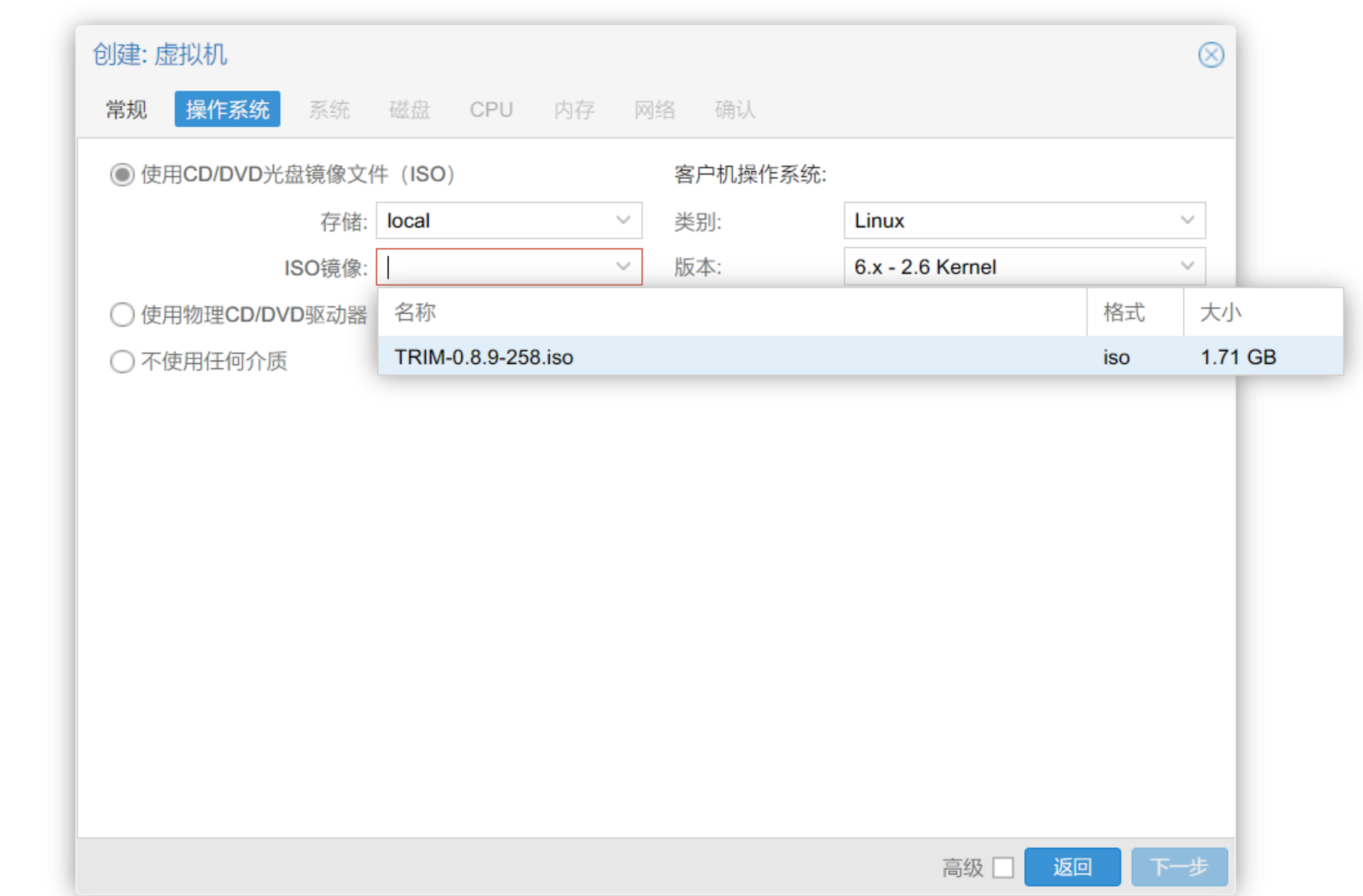Click the 操作系统 tab

pos(227,110)
